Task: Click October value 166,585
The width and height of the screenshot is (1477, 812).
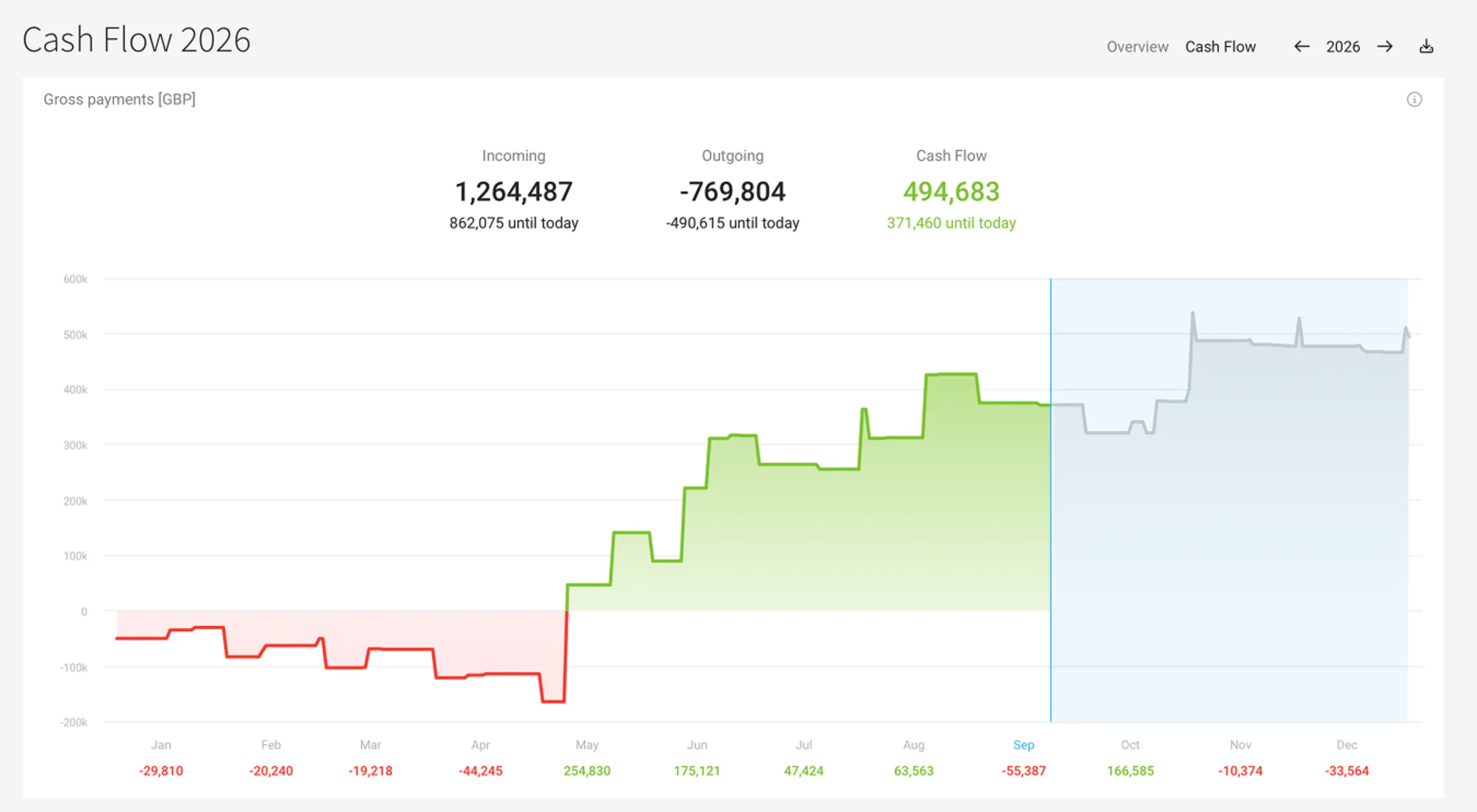Action: (x=1130, y=771)
